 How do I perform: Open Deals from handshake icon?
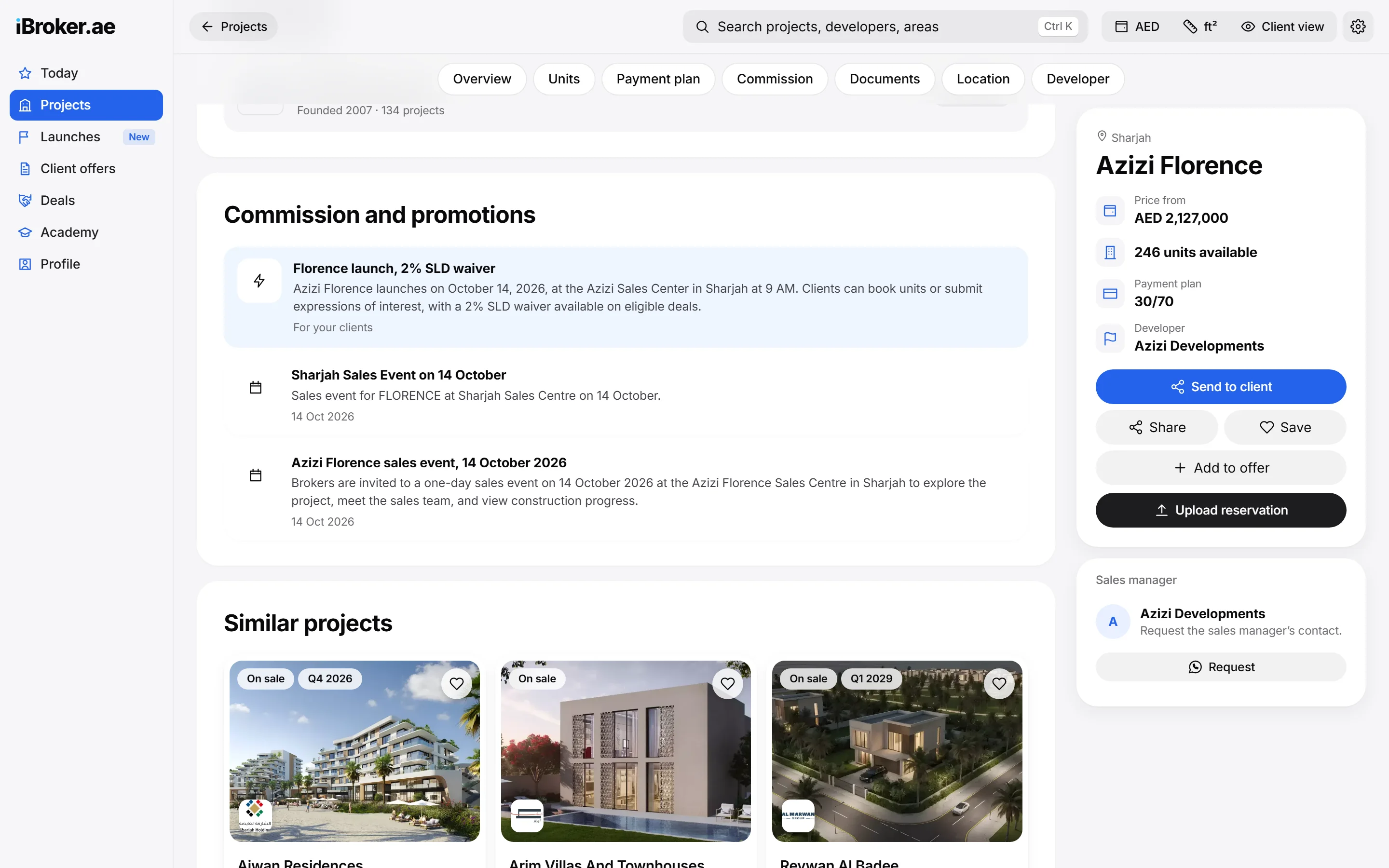[x=25, y=200]
